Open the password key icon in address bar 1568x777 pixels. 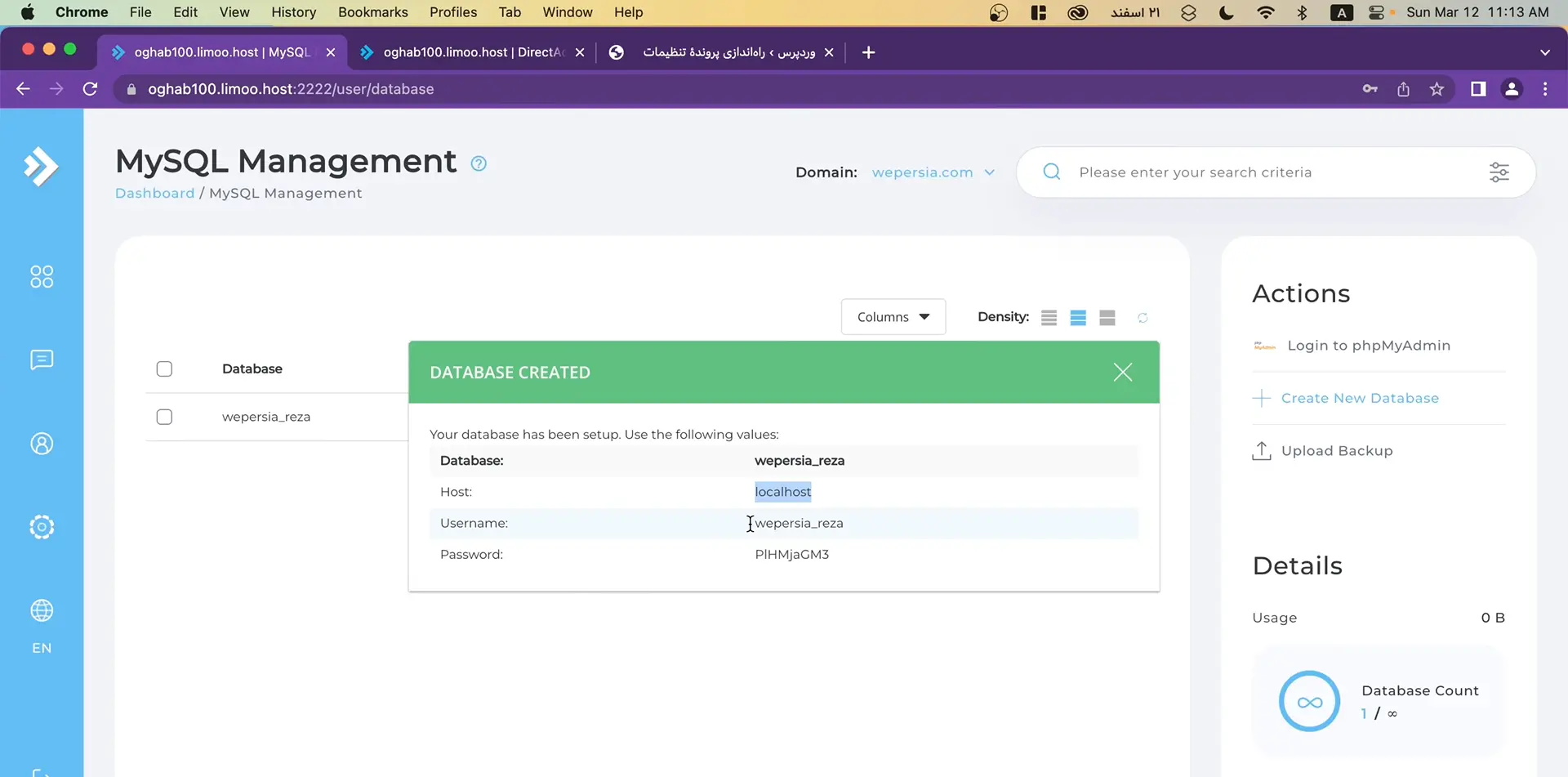1370,89
